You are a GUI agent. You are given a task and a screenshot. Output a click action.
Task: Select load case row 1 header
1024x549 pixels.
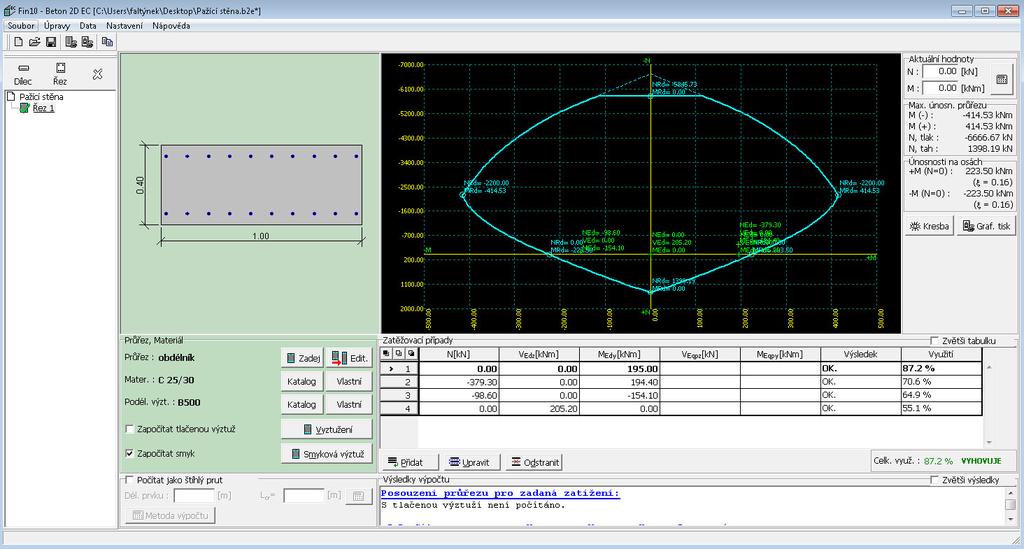(x=400, y=368)
